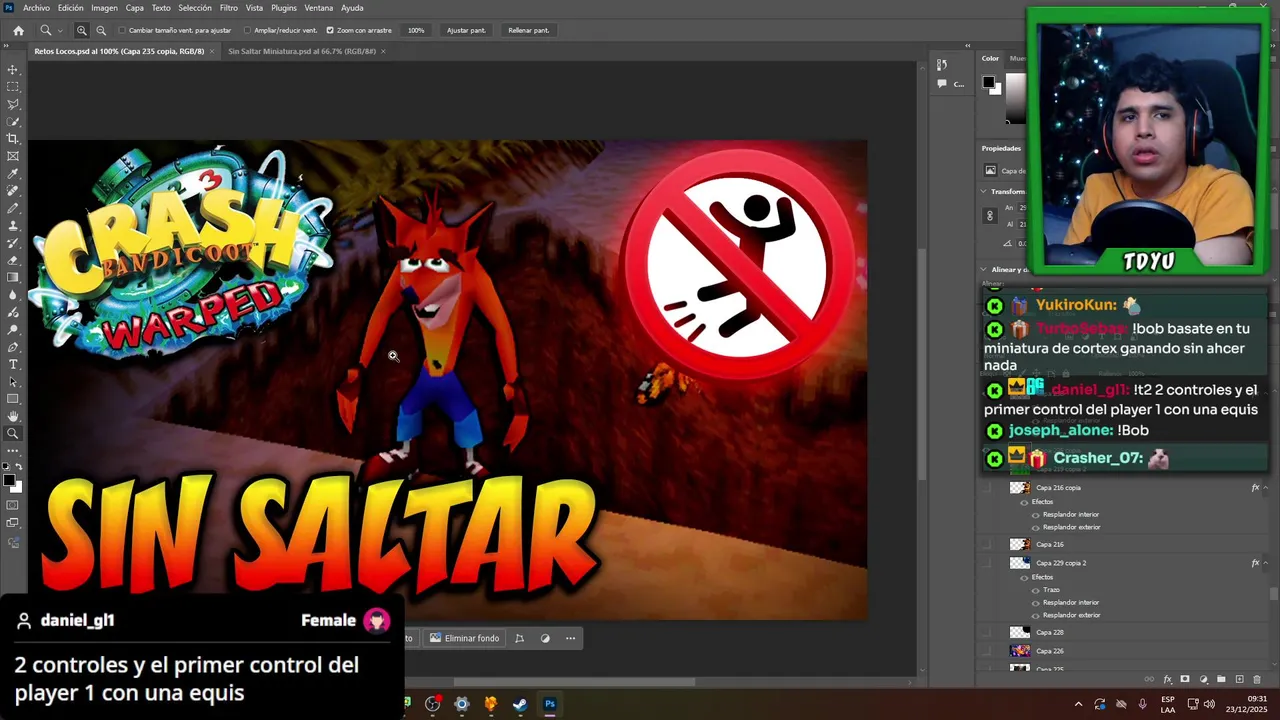Image resolution: width=1280 pixels, height=720 pixels.
Task: Collapse effects of Capa 216 copia
Action: coord(1268,488)
